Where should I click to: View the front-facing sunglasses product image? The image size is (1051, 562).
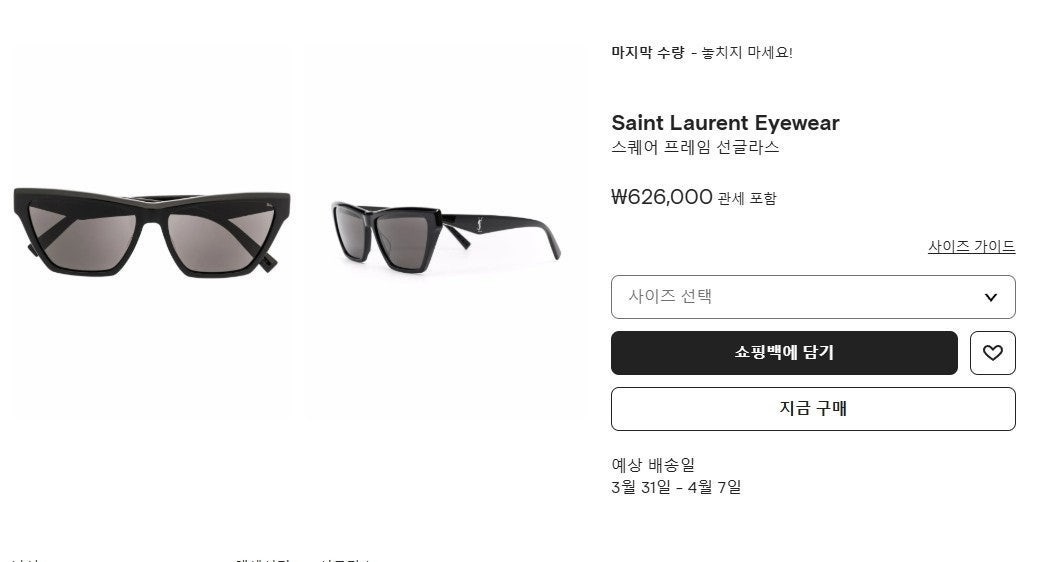pos(152,232)
